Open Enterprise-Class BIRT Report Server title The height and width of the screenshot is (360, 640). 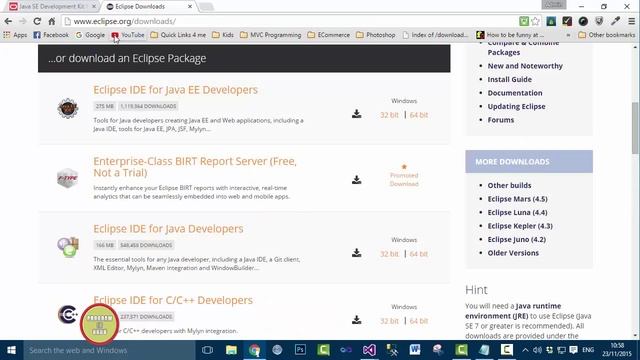tap(195, 167)
